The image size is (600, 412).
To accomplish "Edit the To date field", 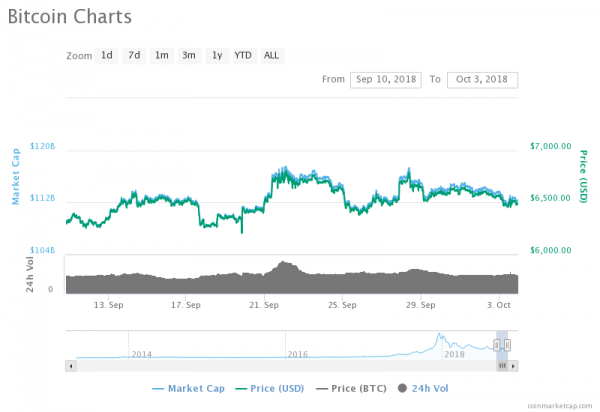I will (482, 80).
